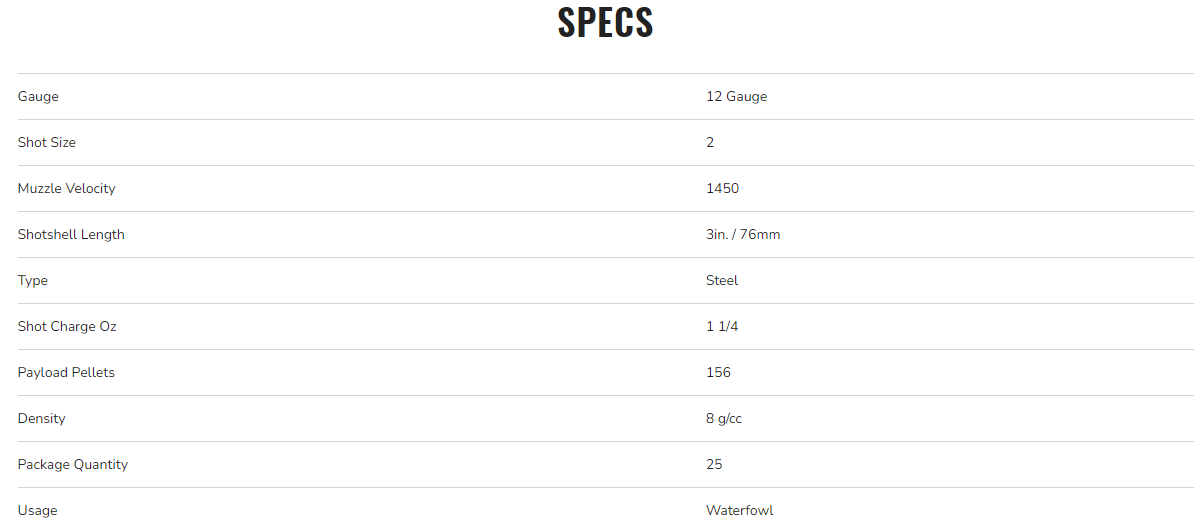
Task: Select the 1 1/4 shot charge value
Action: [722, 327]
